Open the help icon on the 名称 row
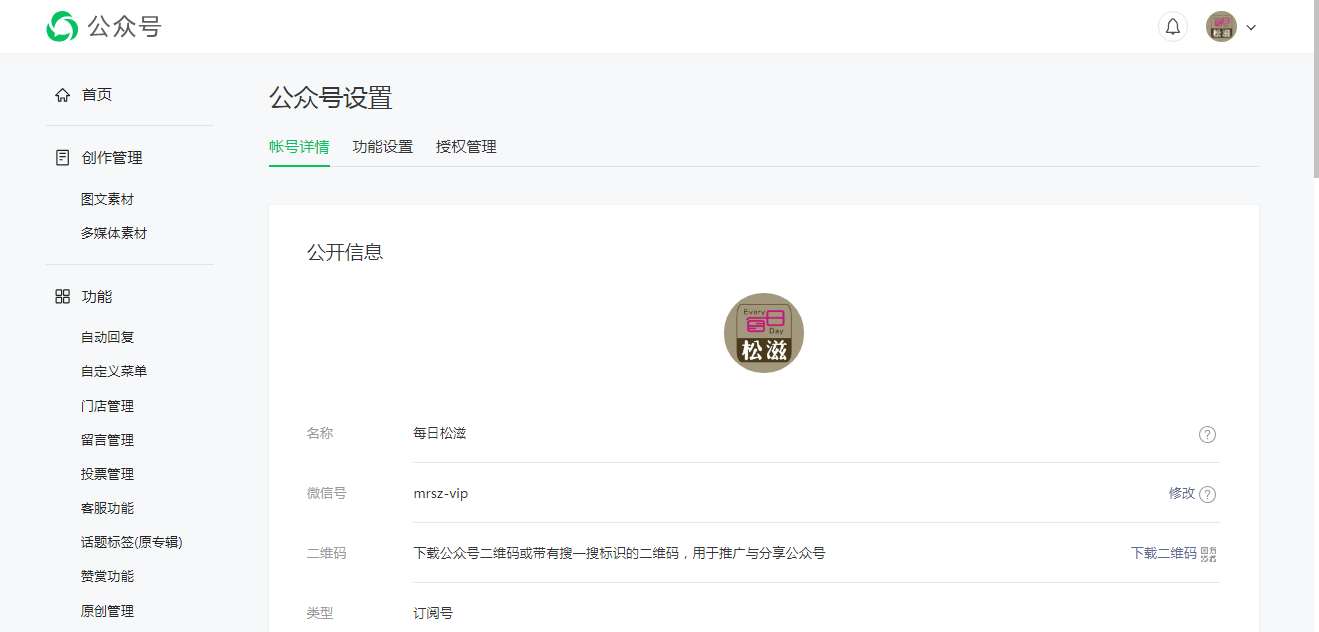This screenshot has height=632, width=1319. pyautogui.click(x=1207, y=434)
